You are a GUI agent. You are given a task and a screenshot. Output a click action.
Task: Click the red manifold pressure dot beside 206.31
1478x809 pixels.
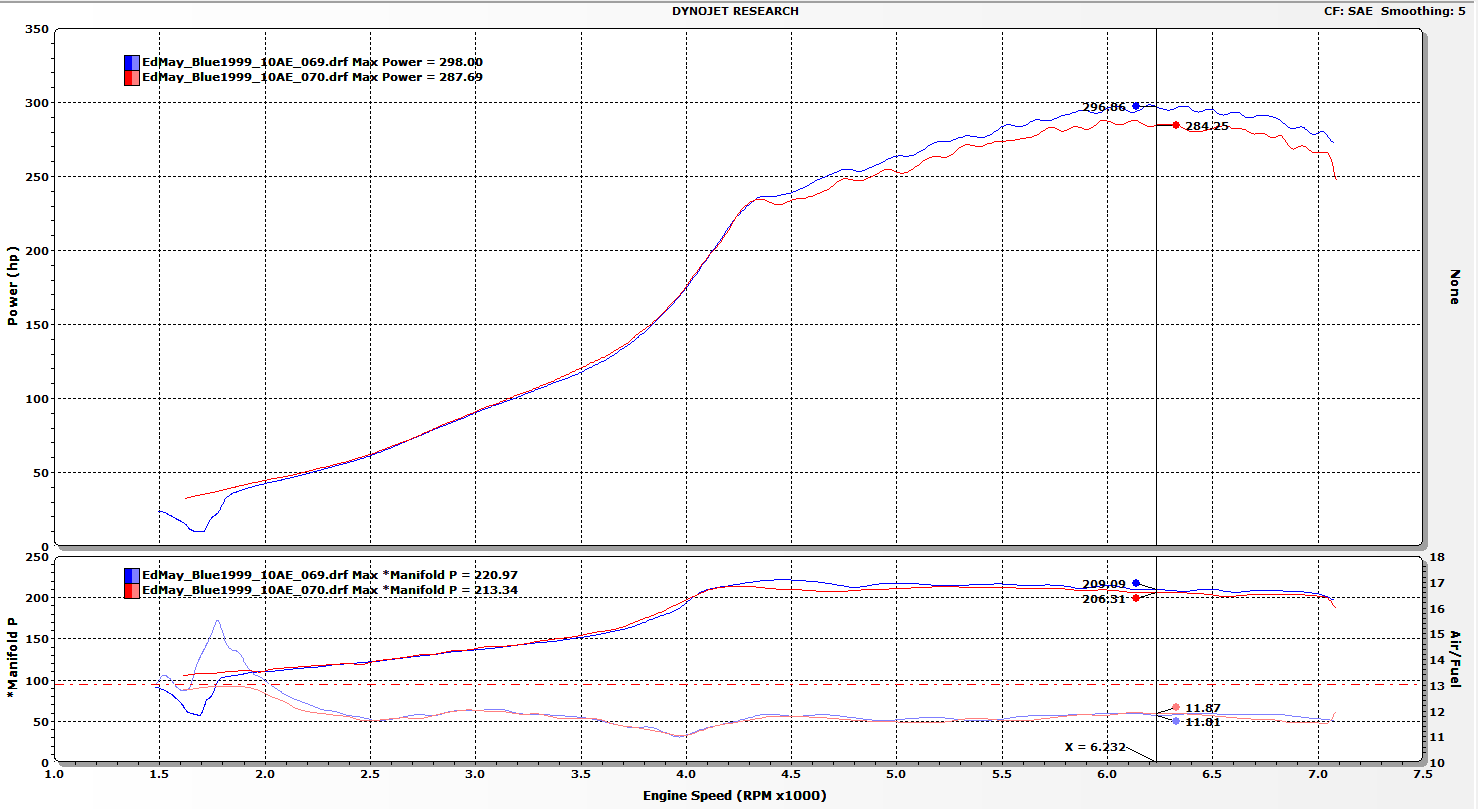click(x=1136, y=598)
